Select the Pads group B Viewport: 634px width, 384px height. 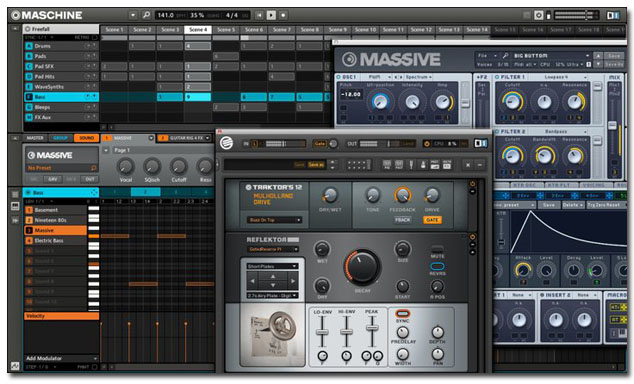[x=61, y=56]
